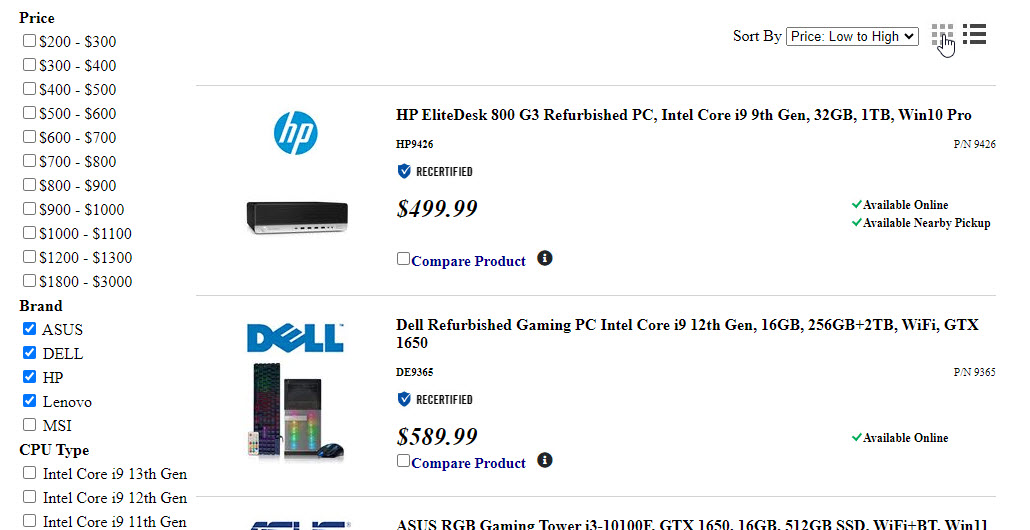Click Compare Product link for Dell PC

[468, 464]
